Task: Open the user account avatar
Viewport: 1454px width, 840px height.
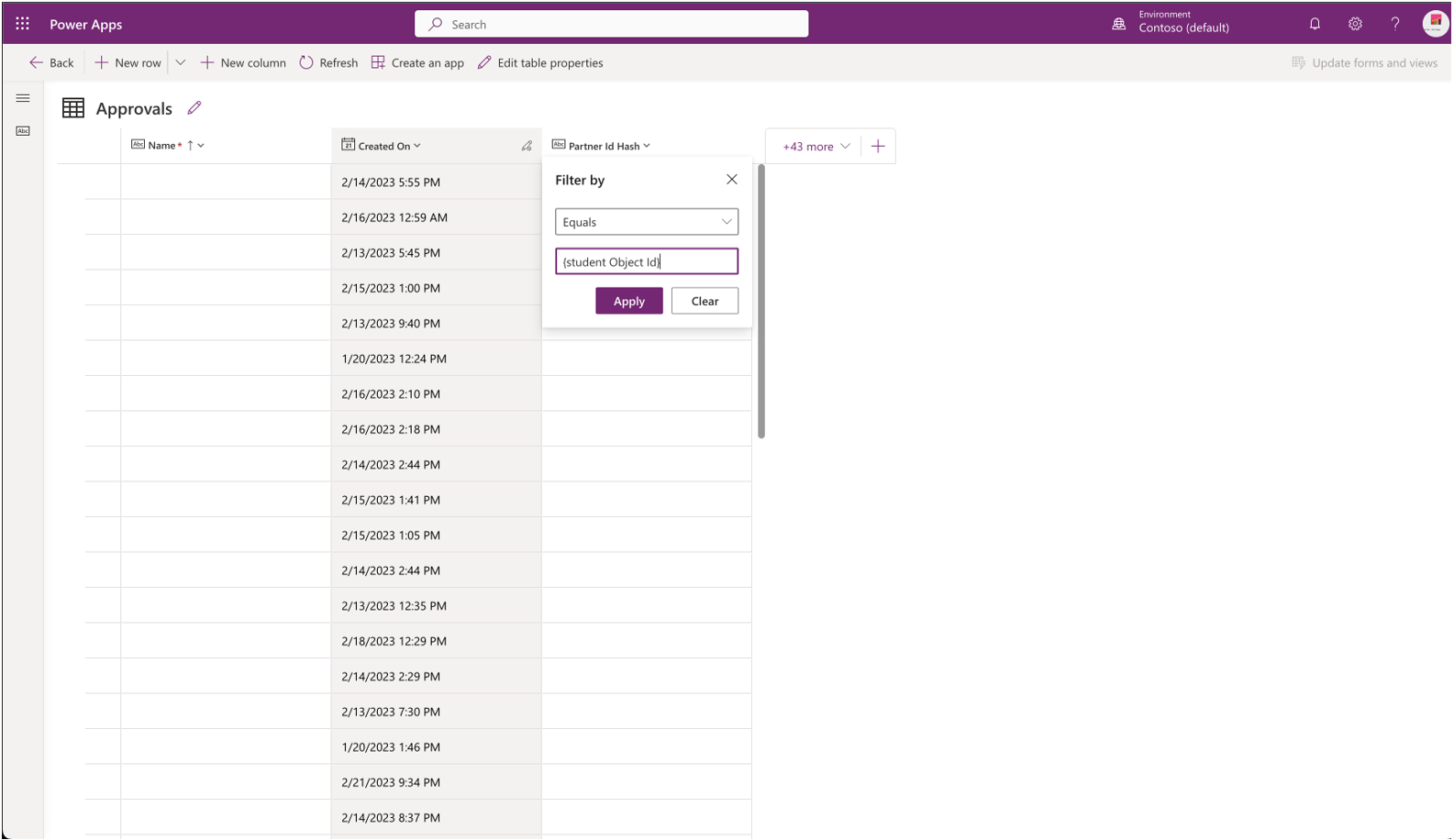Action: pos(1435,24)
